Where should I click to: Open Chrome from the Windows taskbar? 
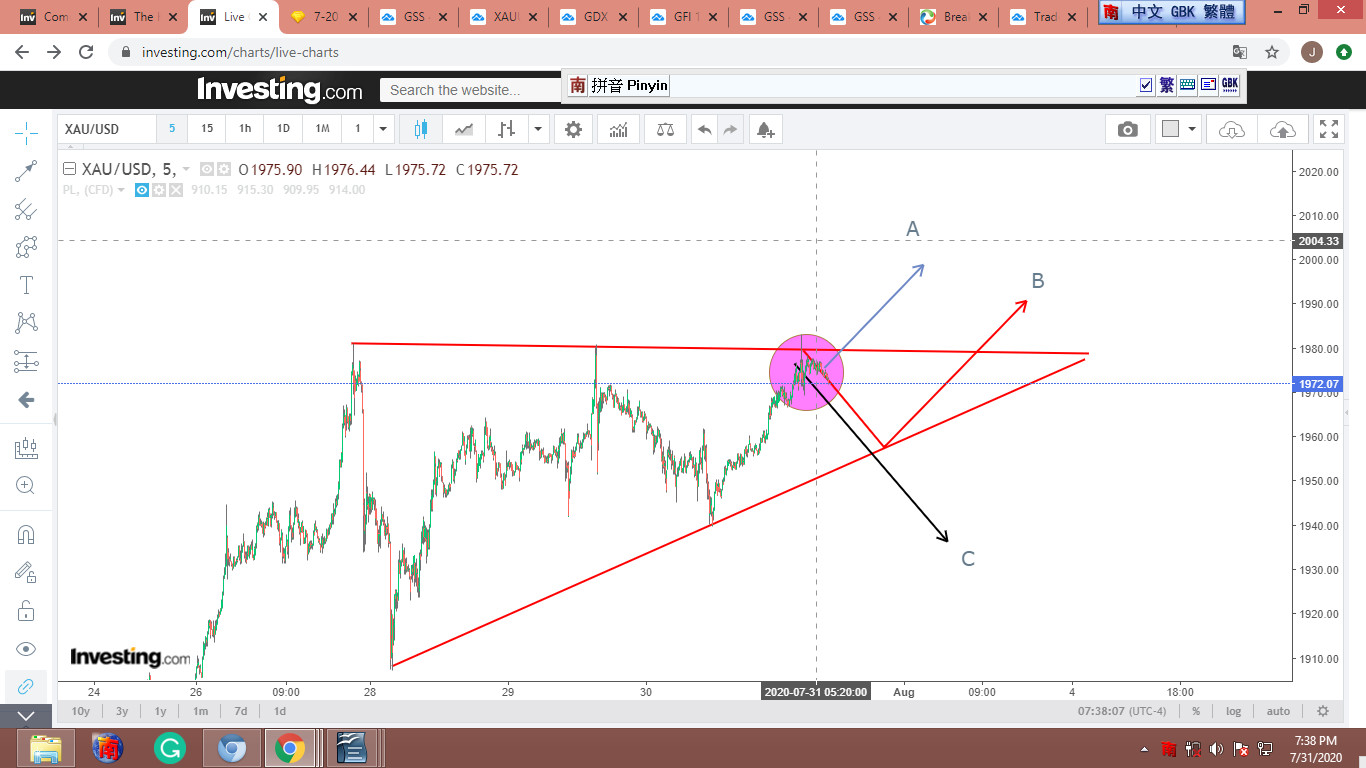290,748
